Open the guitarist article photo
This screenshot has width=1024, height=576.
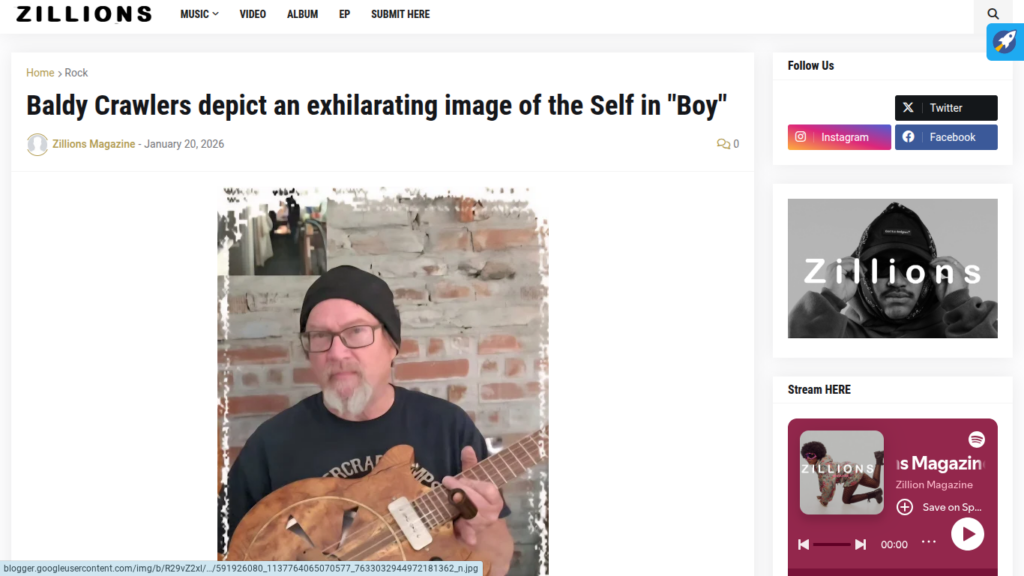click(383, 381)
